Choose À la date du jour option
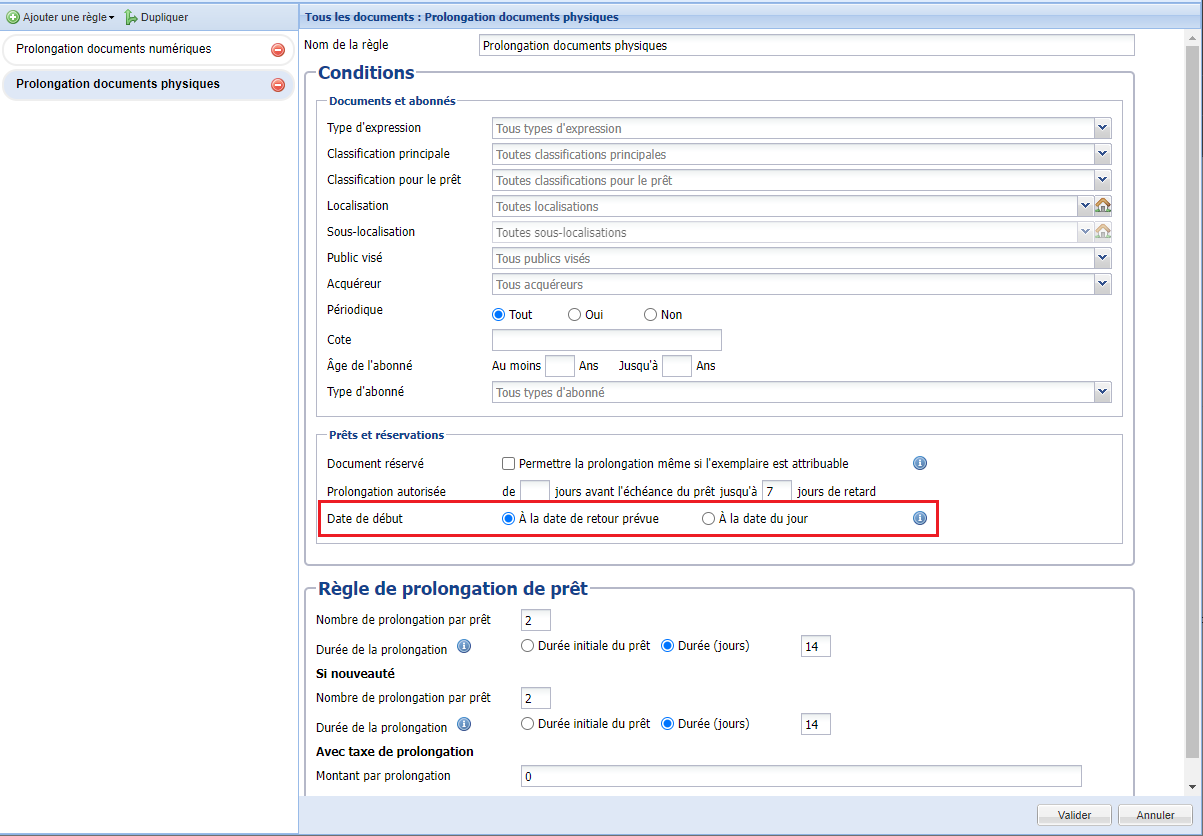The image size is (1203, 836). (708, 519)
